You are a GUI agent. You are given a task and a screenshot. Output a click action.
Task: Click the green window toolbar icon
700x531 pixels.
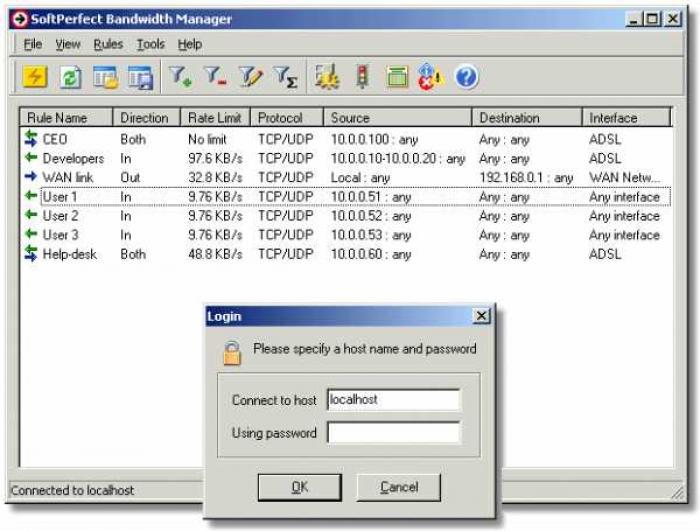[397, 77]
